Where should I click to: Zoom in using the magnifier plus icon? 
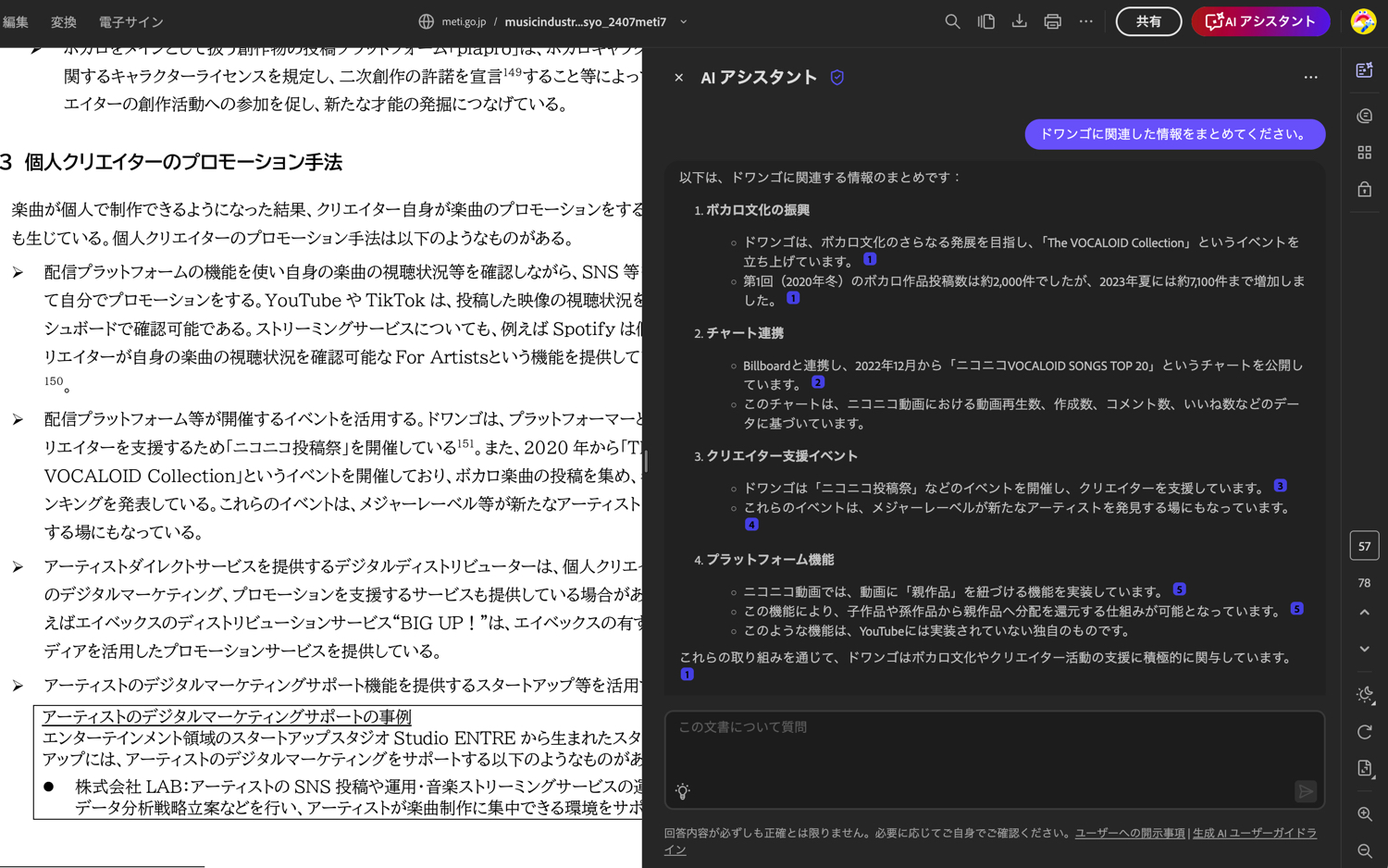click(x=1365, y=814)
